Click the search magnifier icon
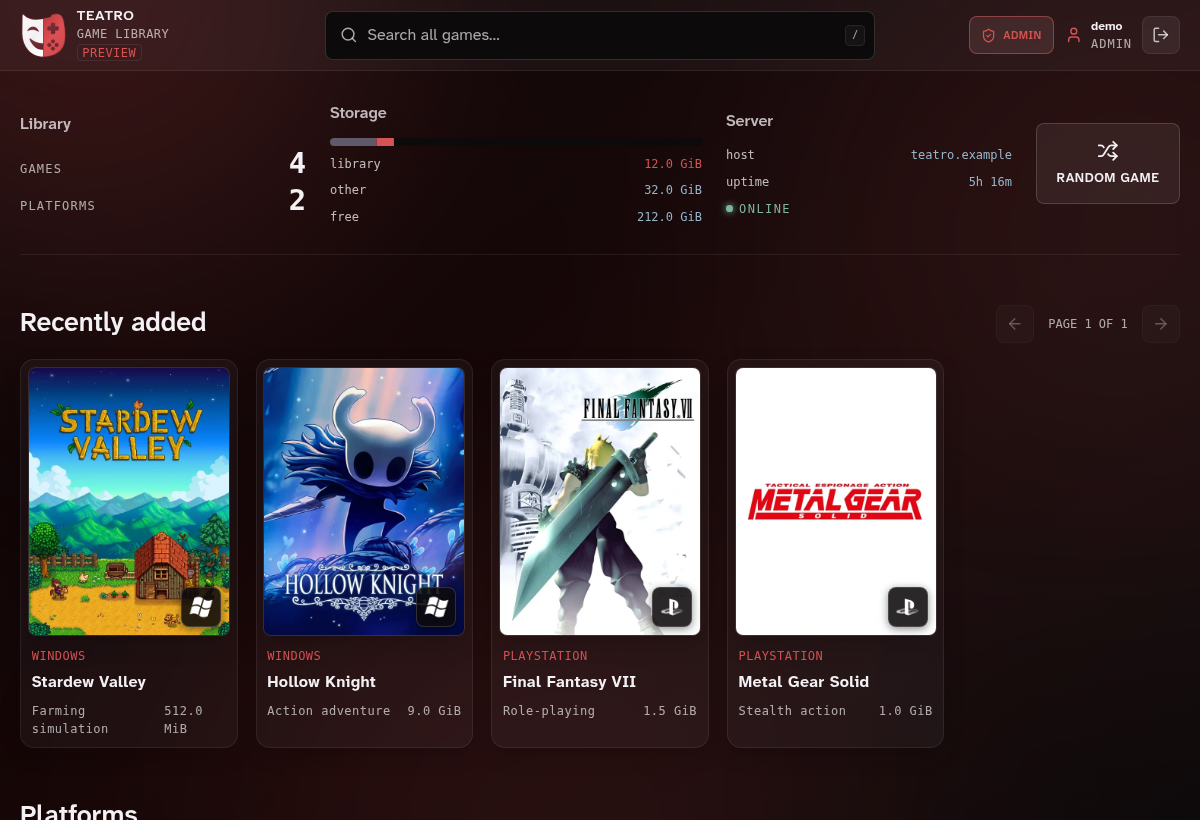Viewport: 1200px width, 820px height. 349,35
